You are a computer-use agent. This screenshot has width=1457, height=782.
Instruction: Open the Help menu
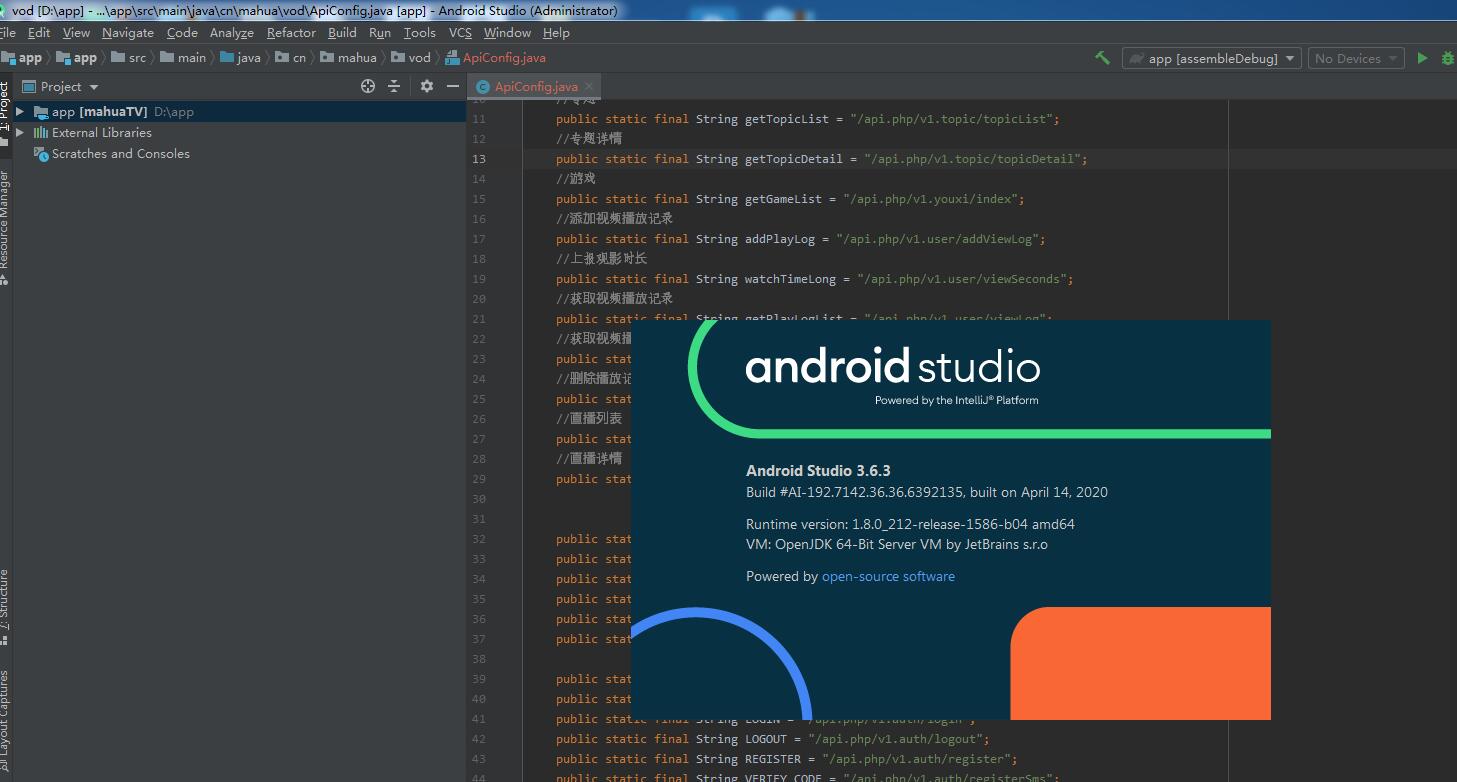tap(556, 32)
